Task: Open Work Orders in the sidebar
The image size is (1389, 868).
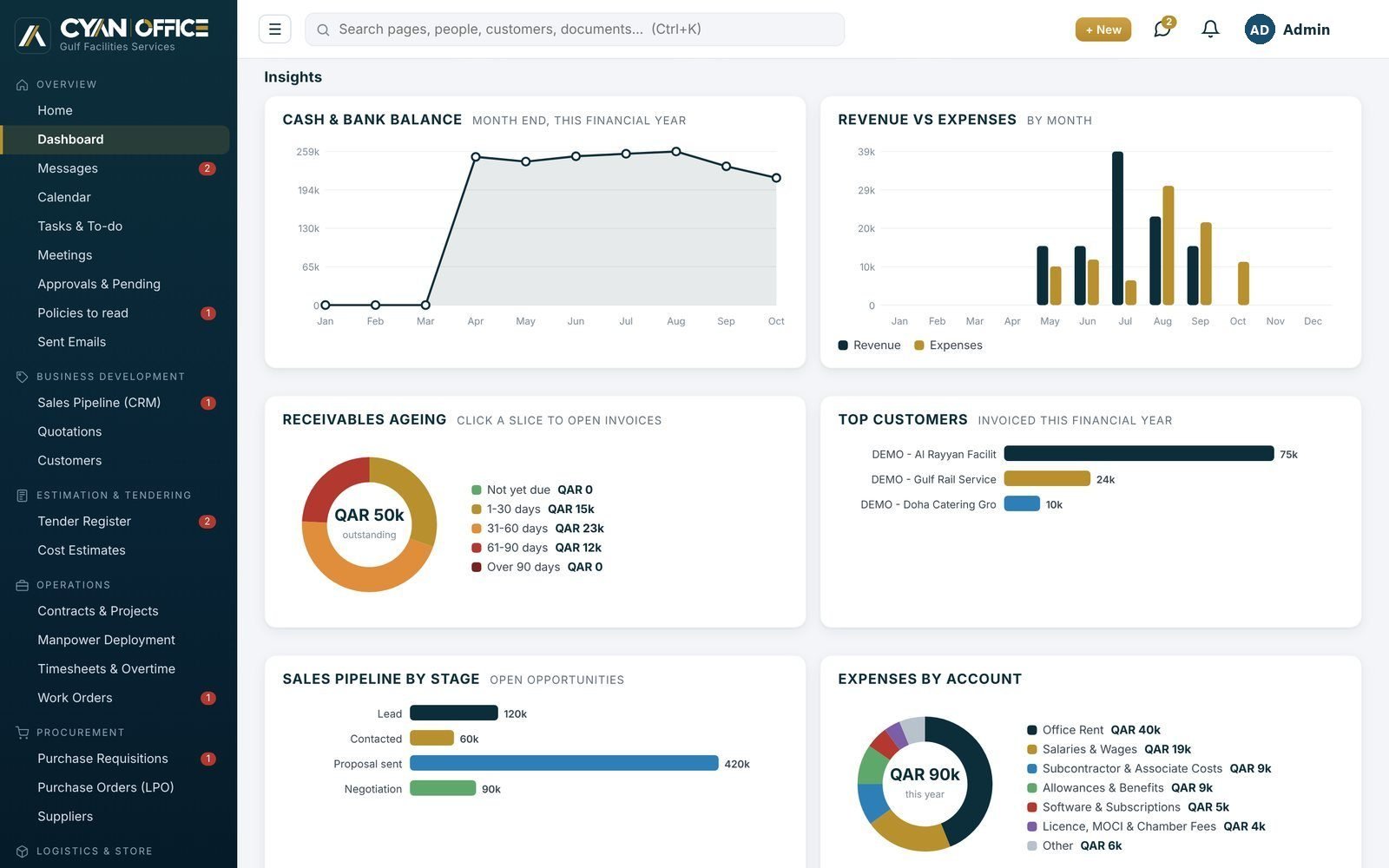Action: (x=115, y=698)
